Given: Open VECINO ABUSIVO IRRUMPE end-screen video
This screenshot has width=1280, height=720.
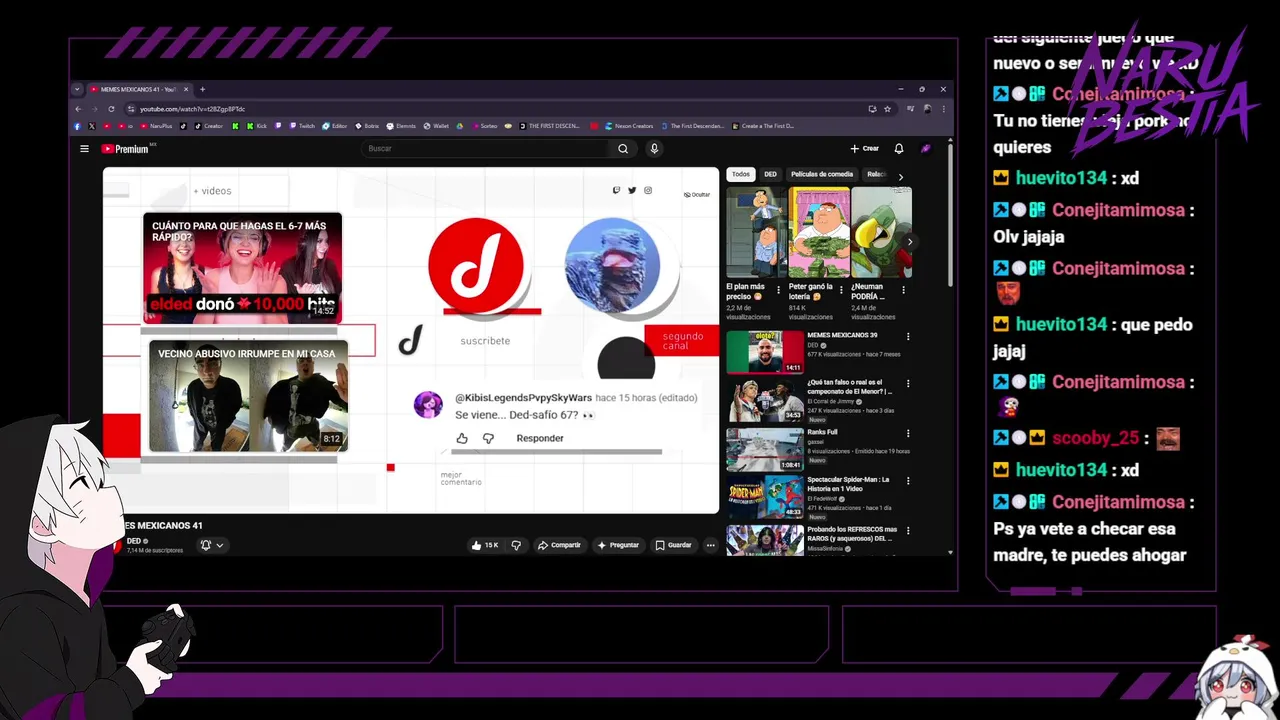Looking at the screenshot, I should [x=248, y=396].
